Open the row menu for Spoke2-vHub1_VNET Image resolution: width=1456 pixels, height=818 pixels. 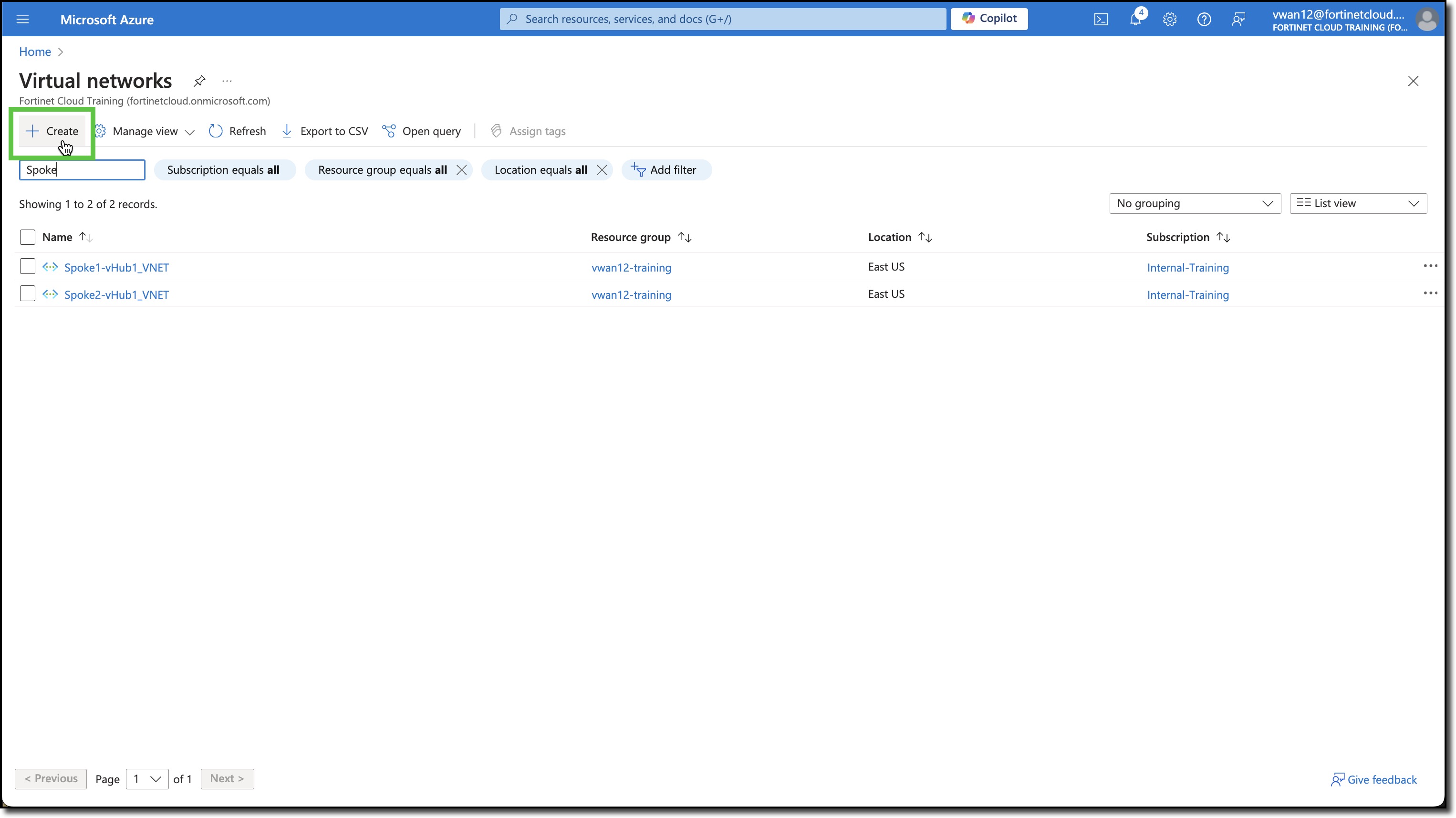[1430, 293]
